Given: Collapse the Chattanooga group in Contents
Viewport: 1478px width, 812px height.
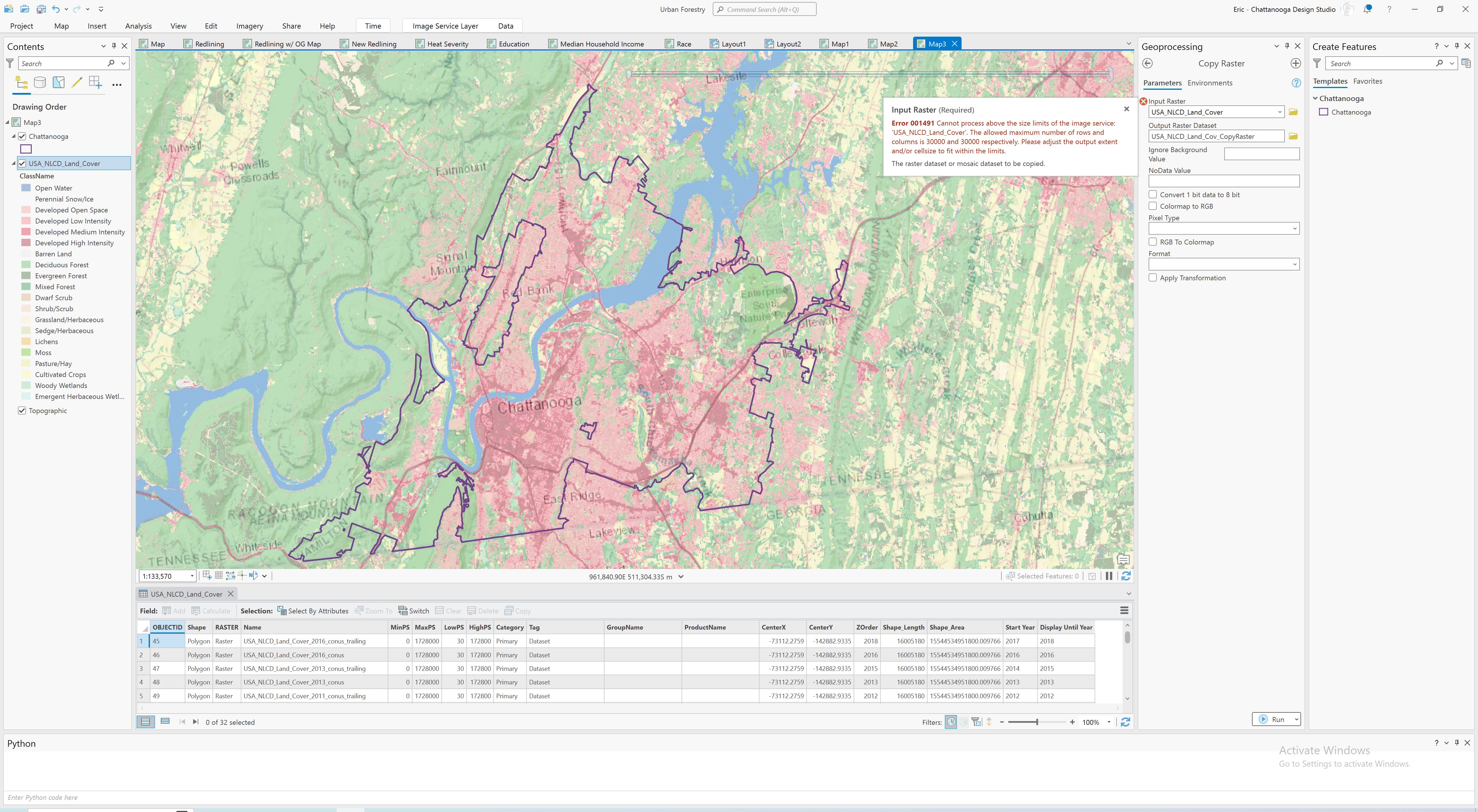Looking at the screenshot, I should [14, 136].
